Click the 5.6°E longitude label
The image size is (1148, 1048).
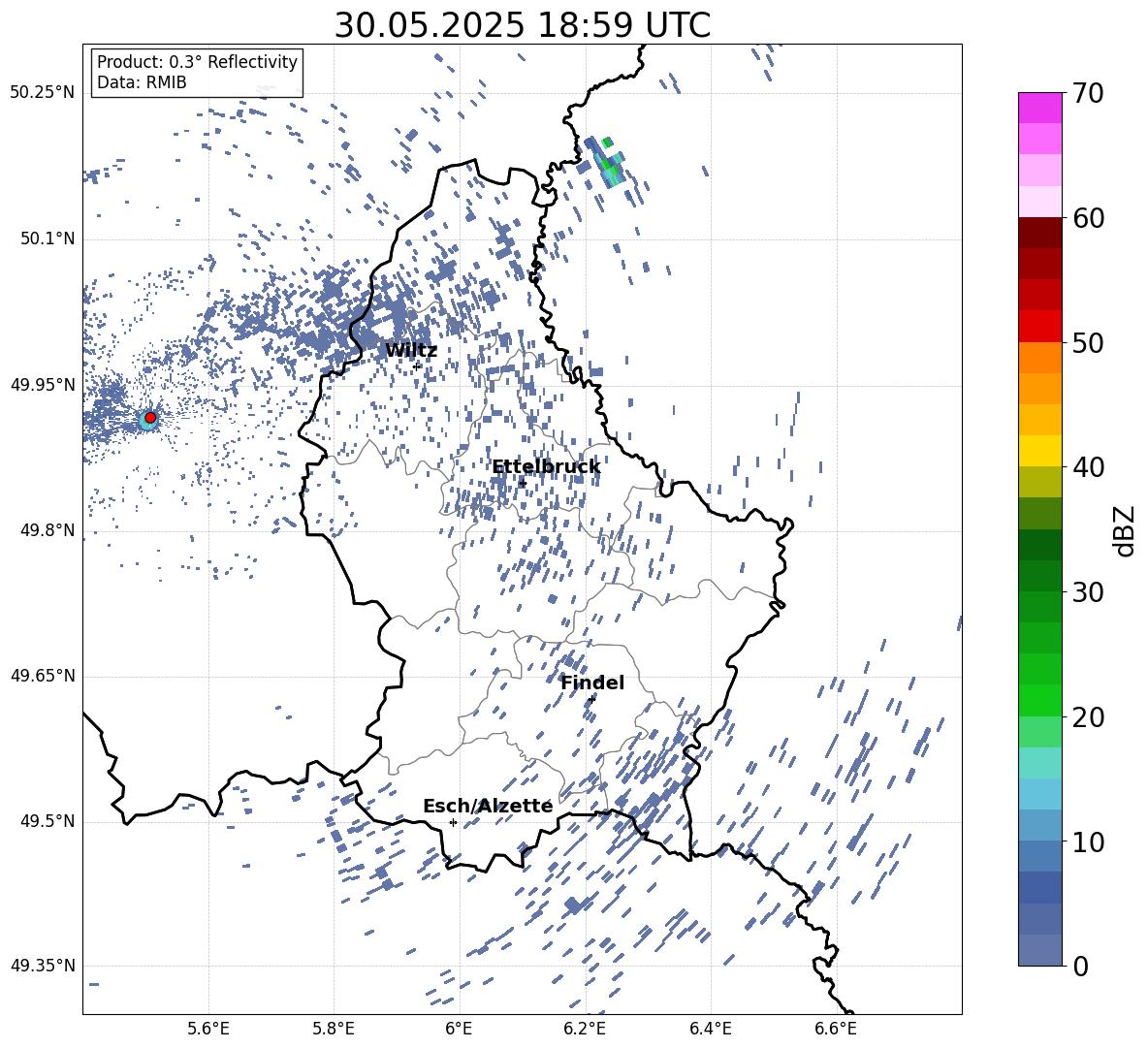(208, 1029)
